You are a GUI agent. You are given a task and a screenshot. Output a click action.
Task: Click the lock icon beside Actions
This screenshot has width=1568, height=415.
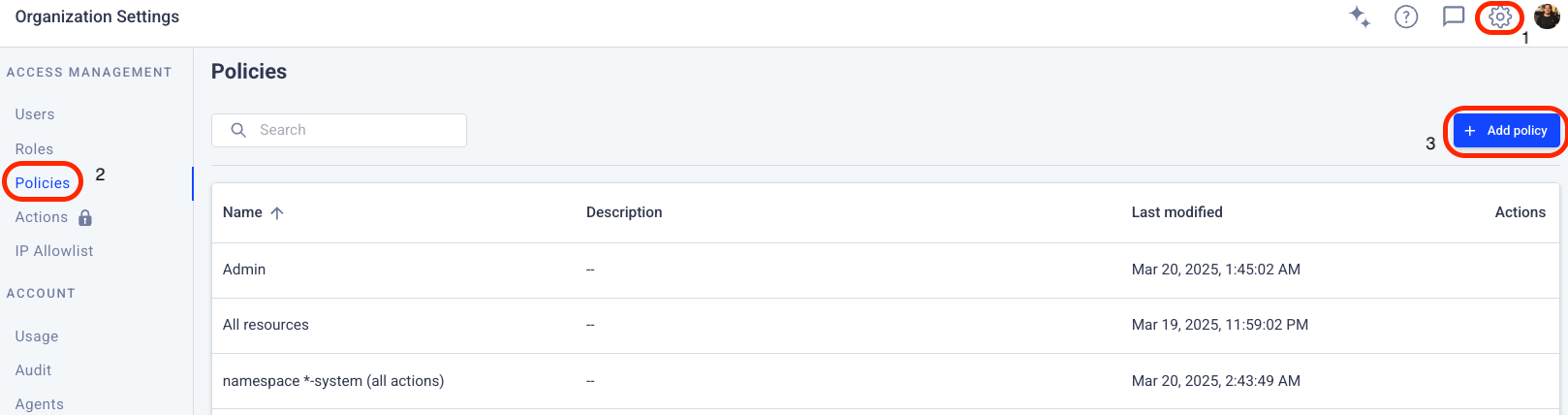tap(85, 217)
